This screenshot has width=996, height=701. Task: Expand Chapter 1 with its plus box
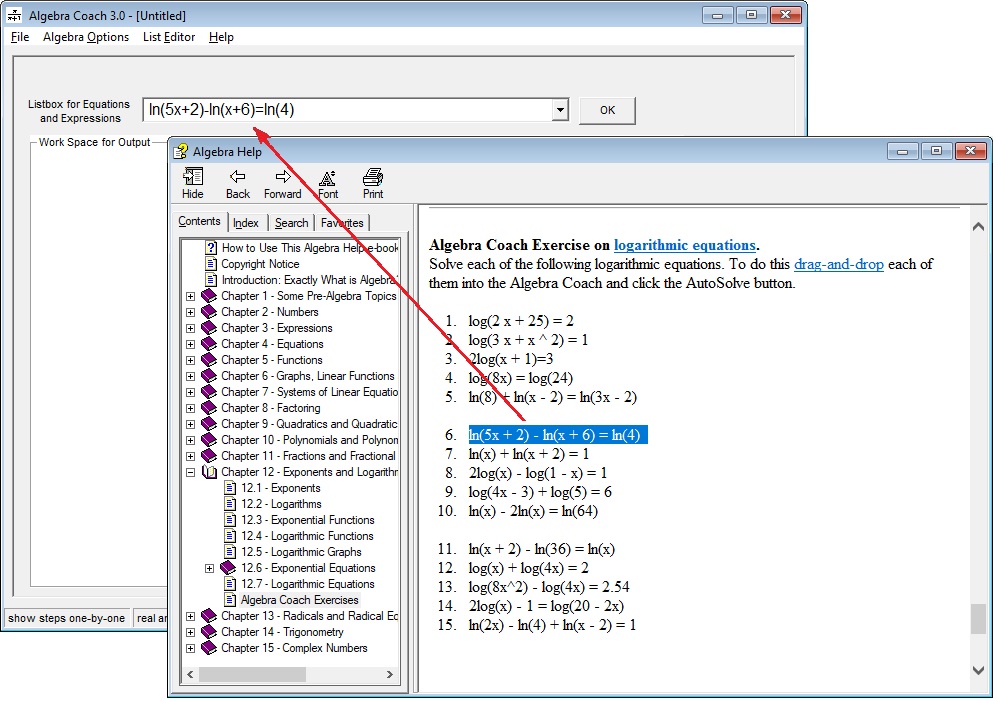190,297
